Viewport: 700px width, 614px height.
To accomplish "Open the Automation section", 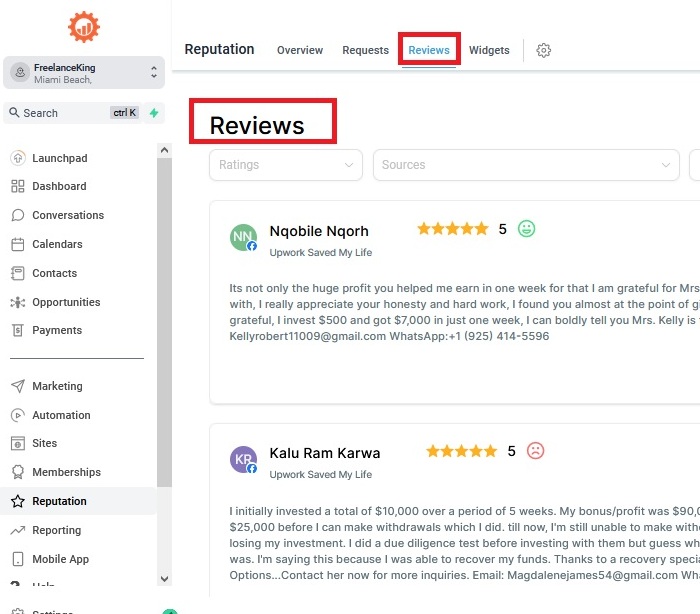I will tap(61, 415).
